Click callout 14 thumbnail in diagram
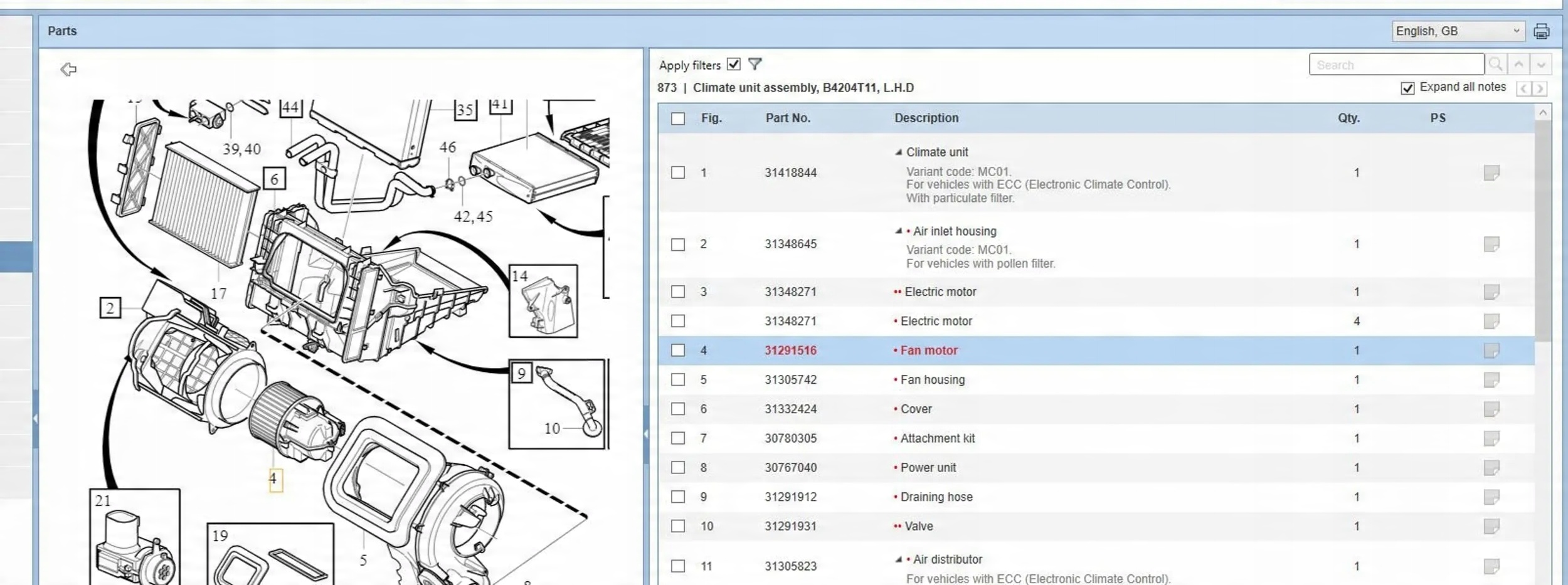This screenshot has width=1568, height=585. (543, 301)
